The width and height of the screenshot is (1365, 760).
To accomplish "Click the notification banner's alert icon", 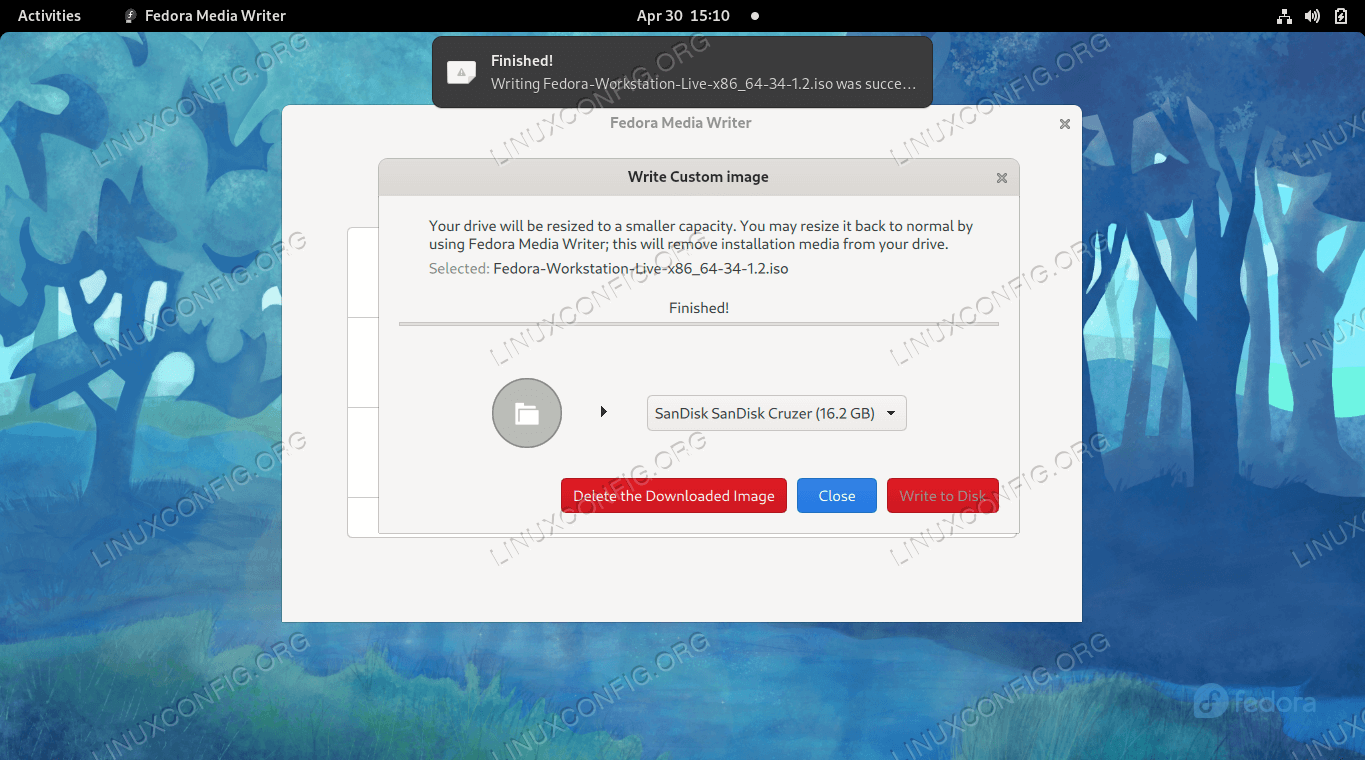I will [x=461, y=72].
